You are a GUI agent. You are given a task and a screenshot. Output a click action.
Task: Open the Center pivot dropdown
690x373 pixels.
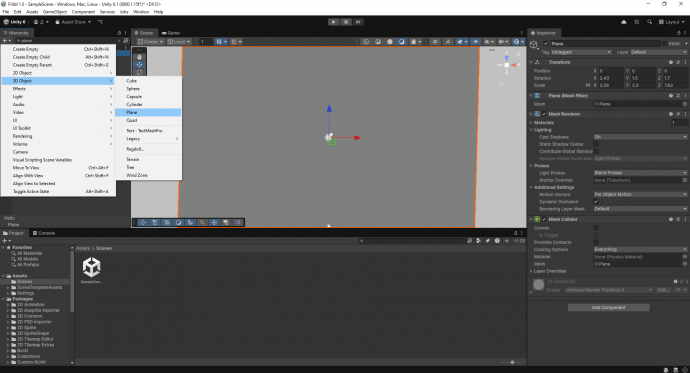[x=150, y=42]
